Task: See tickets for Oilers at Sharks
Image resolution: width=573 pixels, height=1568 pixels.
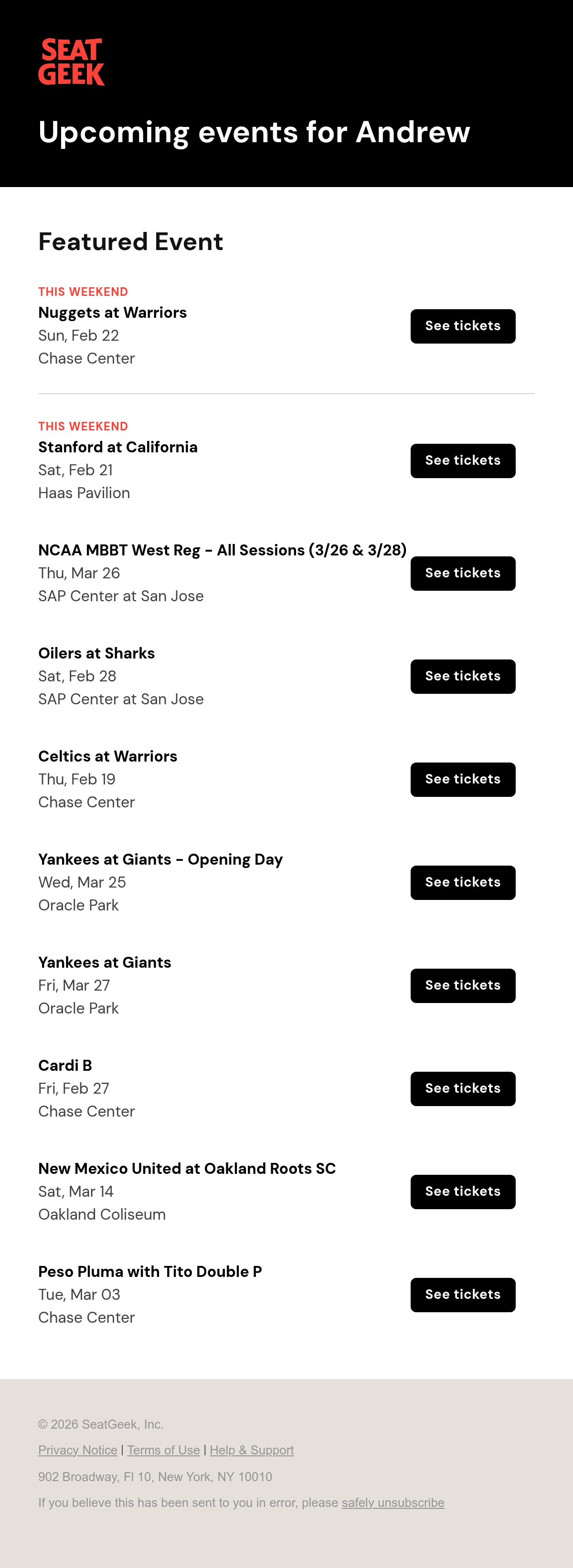Action: [x=463, y=676]
